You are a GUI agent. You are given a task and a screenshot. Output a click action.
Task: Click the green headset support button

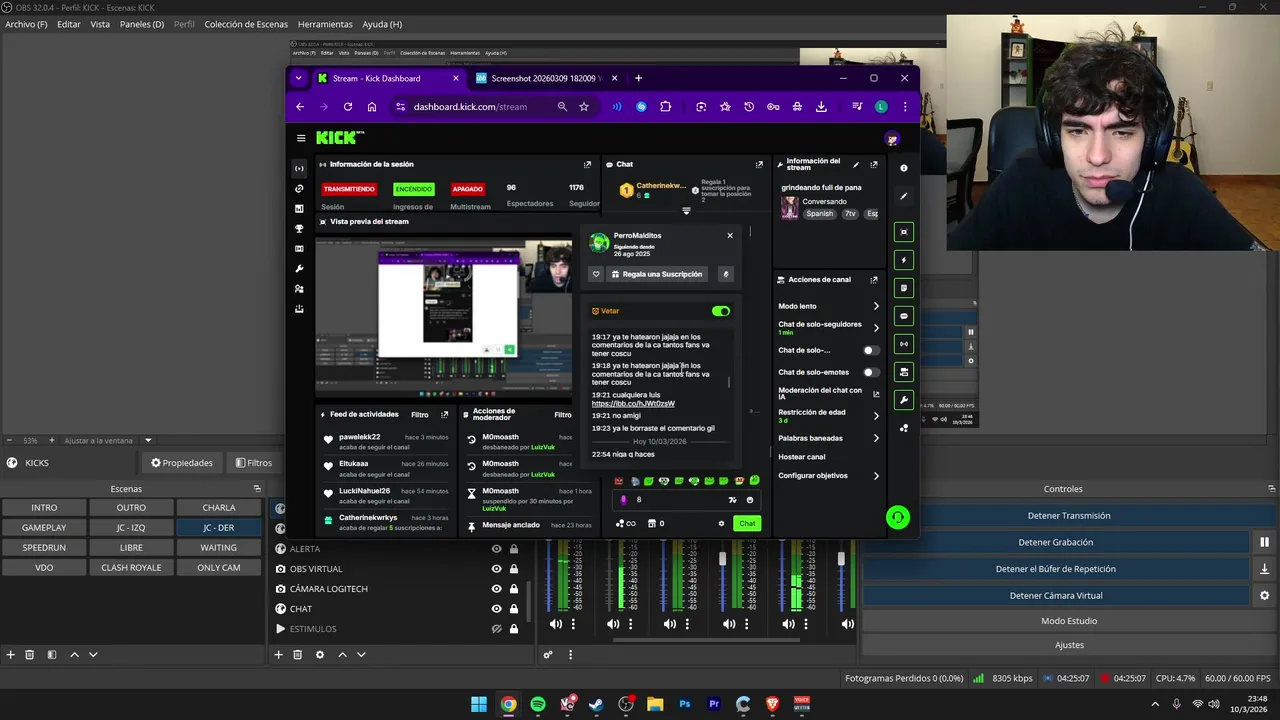(x=898, y=517)
